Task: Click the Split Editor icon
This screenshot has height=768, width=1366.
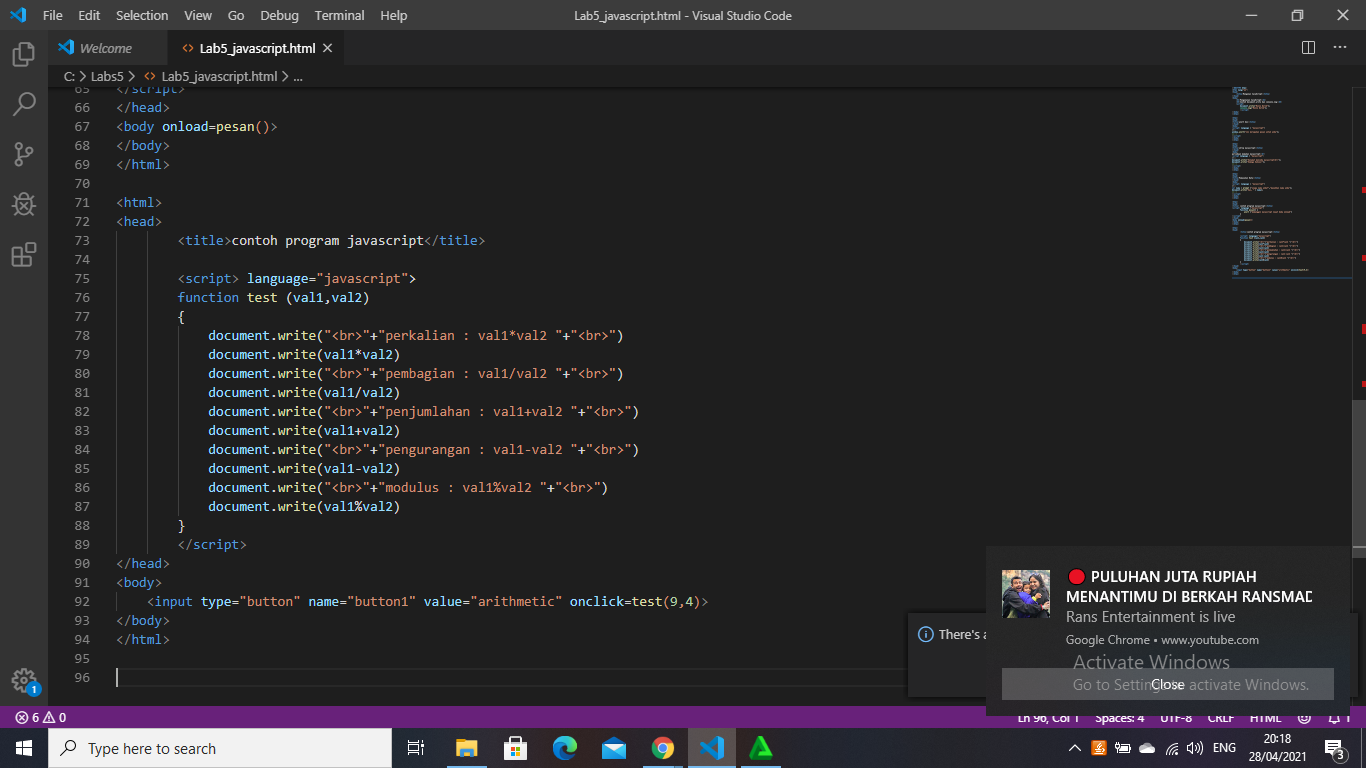Action: point(1307,47)
